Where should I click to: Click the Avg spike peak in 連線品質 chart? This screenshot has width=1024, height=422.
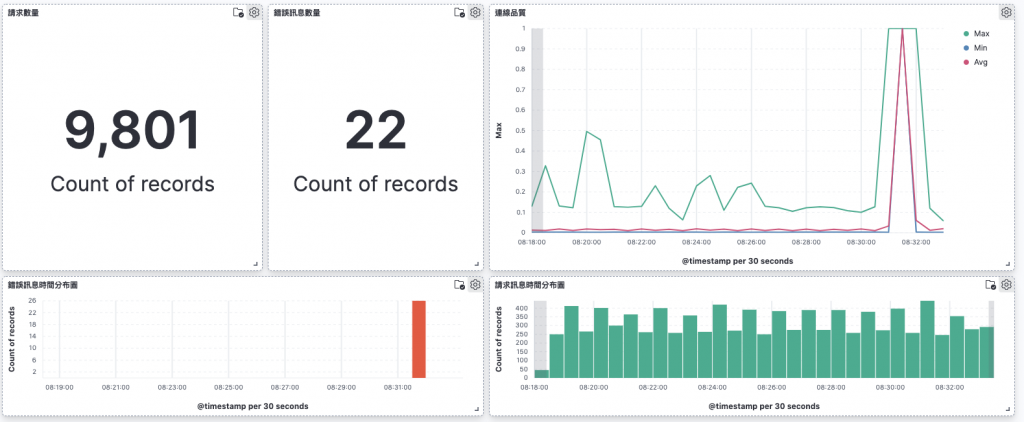coord(902,29)
